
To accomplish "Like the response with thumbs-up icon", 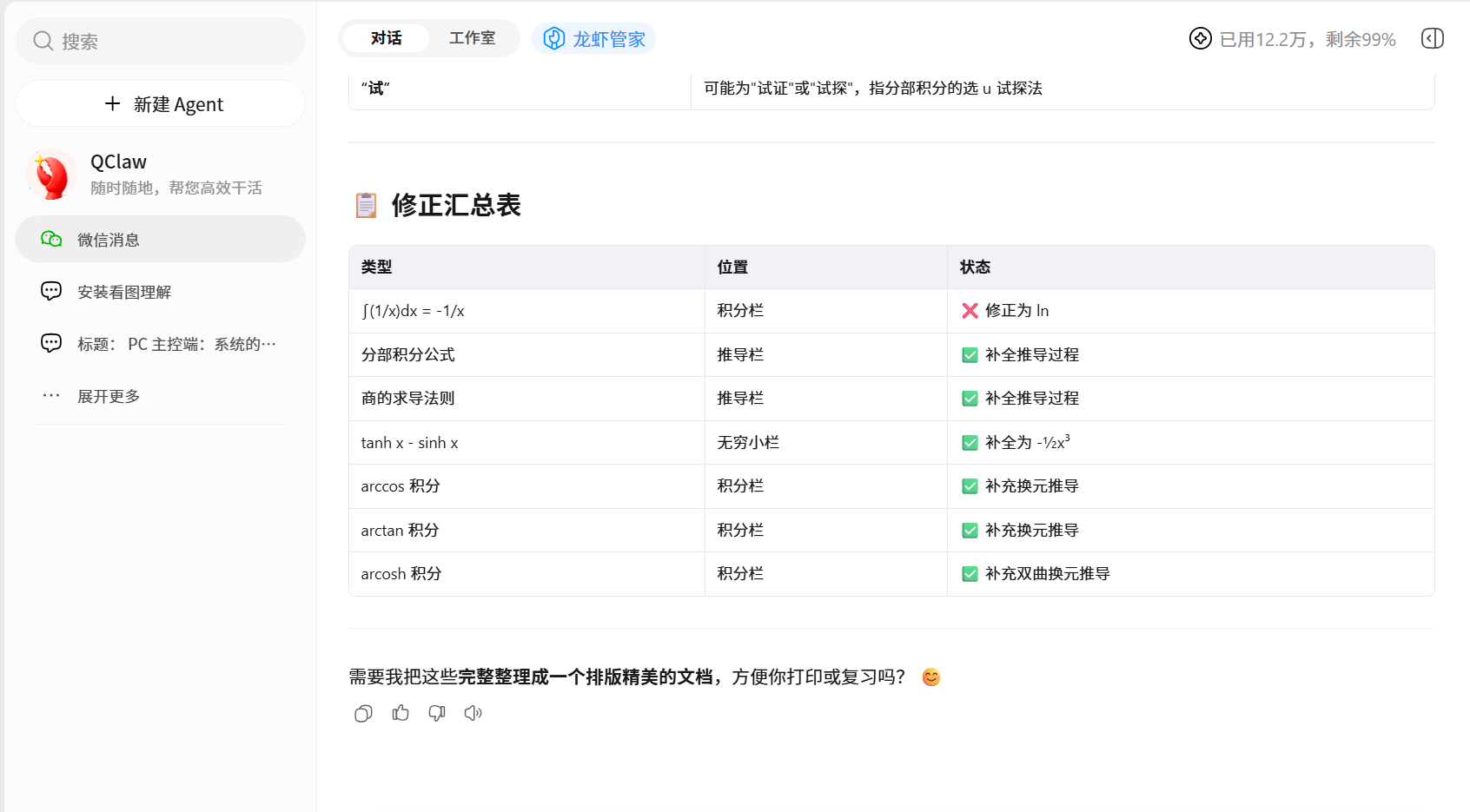I will (x=400, y=713).
